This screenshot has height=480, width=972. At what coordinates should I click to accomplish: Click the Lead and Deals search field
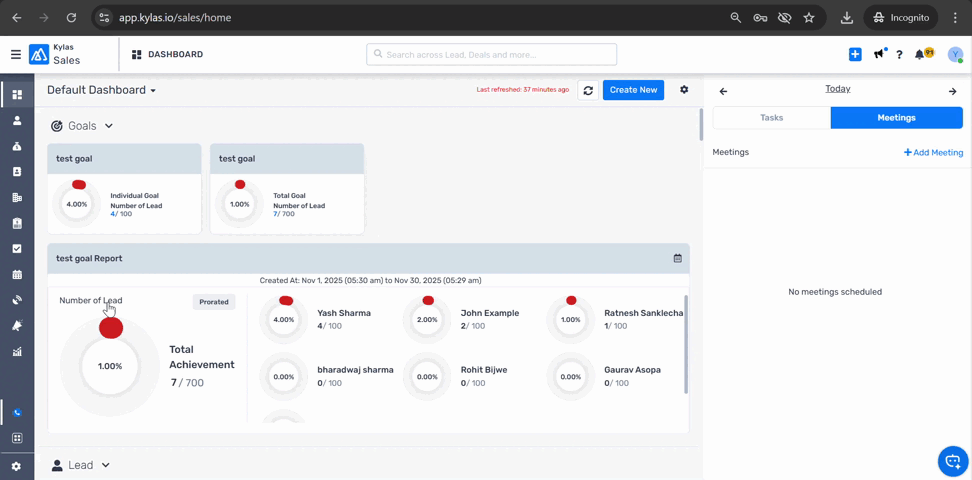(491, 55)
